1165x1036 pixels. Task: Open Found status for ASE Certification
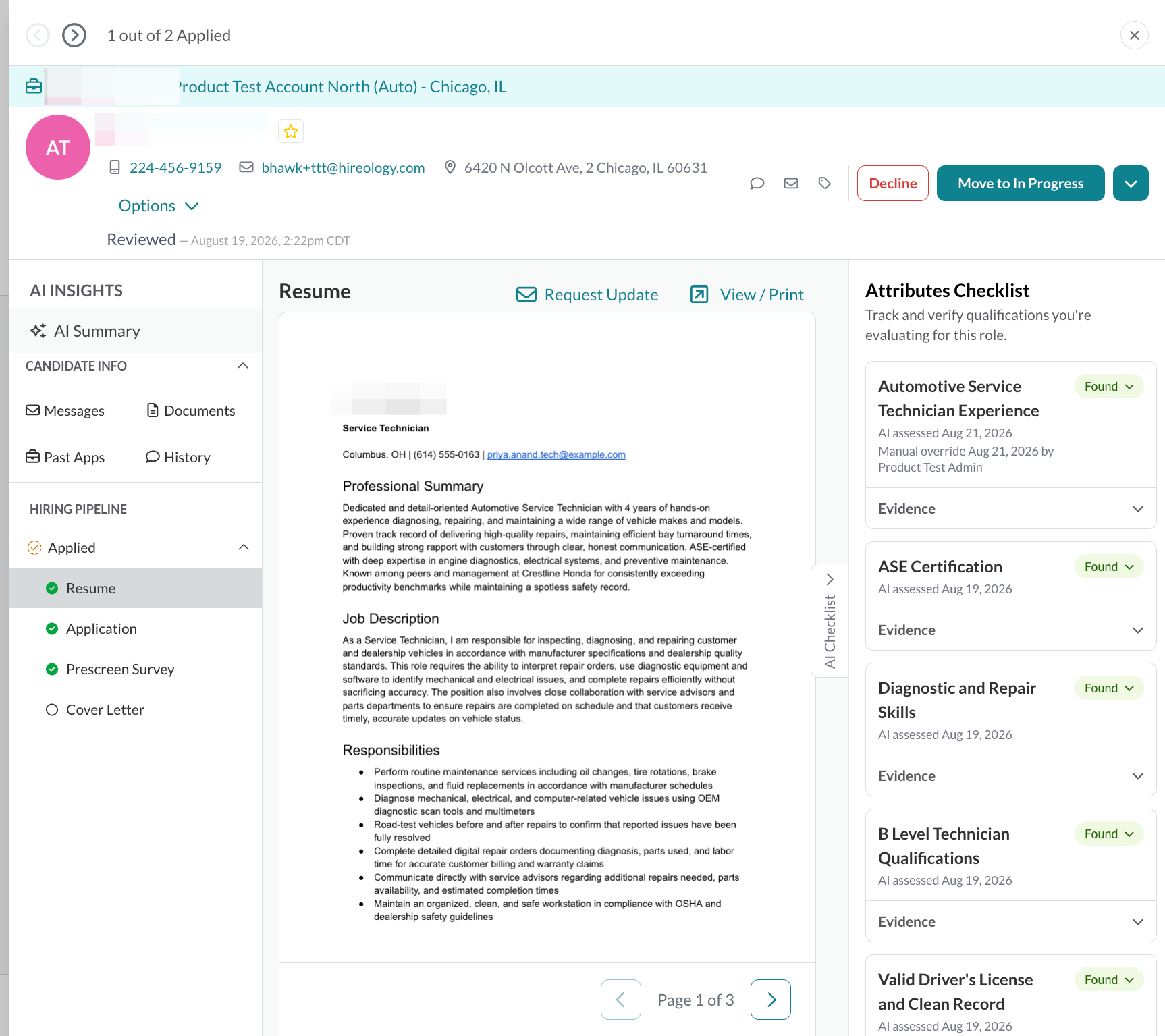click(x=1109, y=566)
